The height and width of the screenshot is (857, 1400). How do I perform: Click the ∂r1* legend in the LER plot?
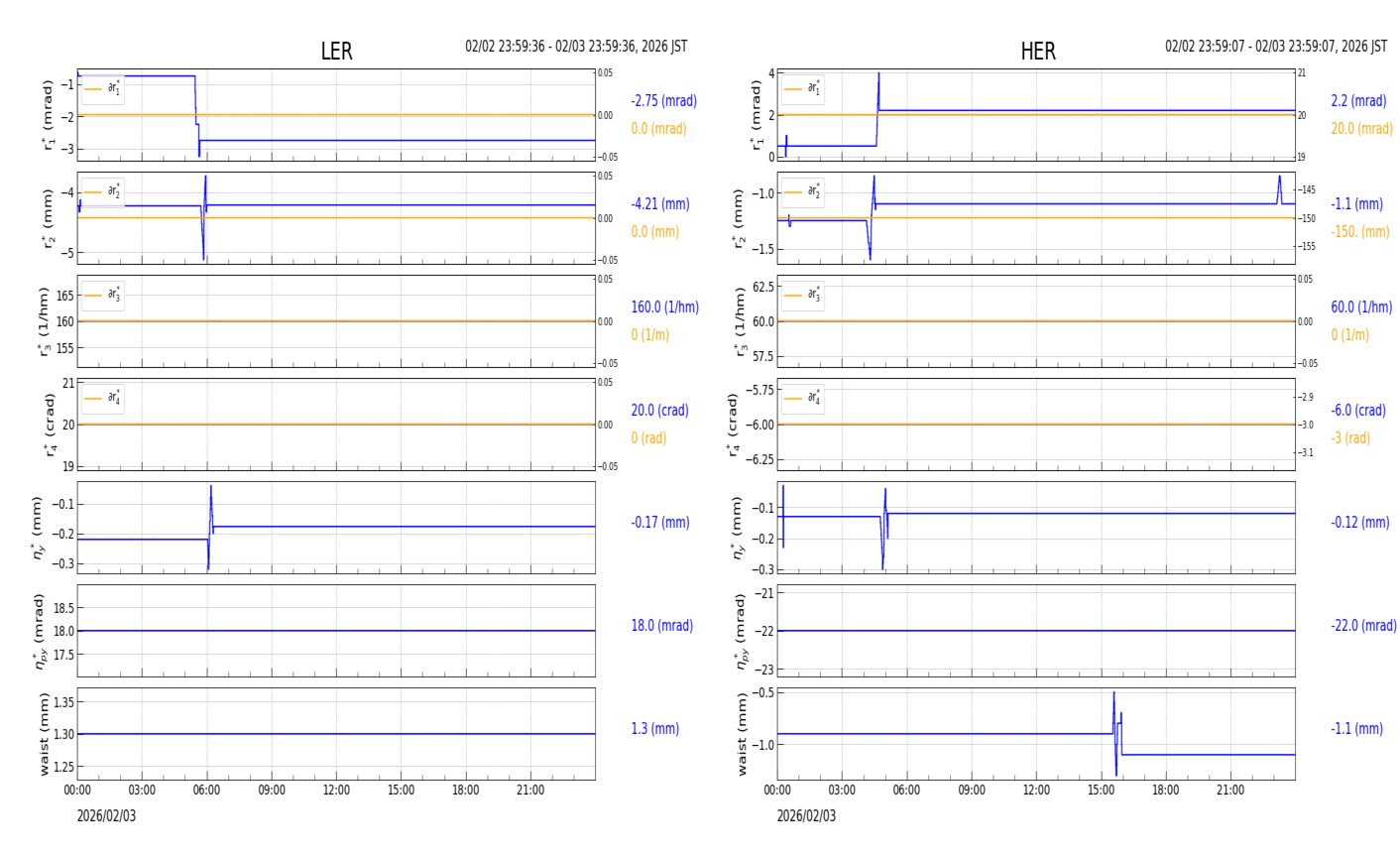[x=103, y=88]
